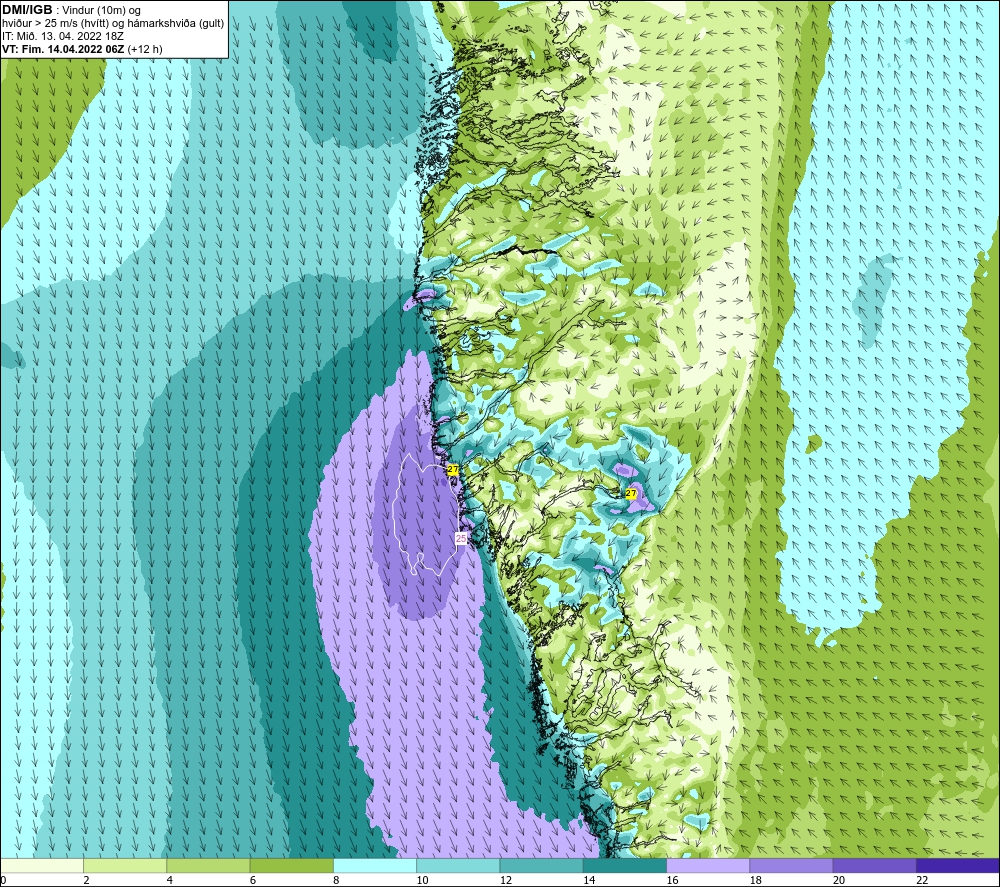Click the scale label '4'

pyautogui.click(x=170, y=880)
